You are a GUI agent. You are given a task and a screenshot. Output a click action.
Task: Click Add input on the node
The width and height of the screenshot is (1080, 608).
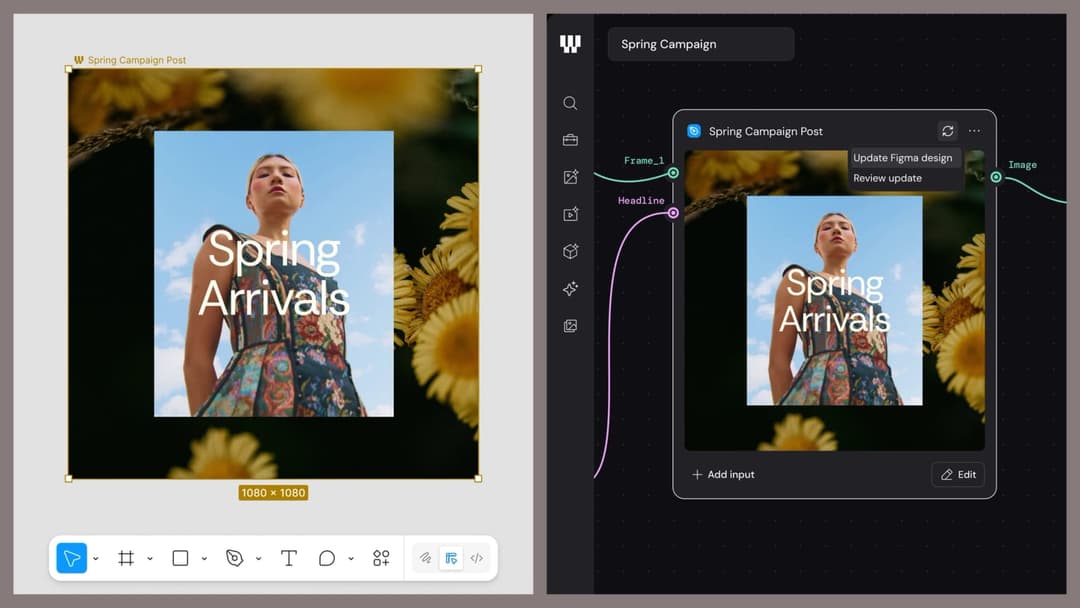tap(723, 474)
